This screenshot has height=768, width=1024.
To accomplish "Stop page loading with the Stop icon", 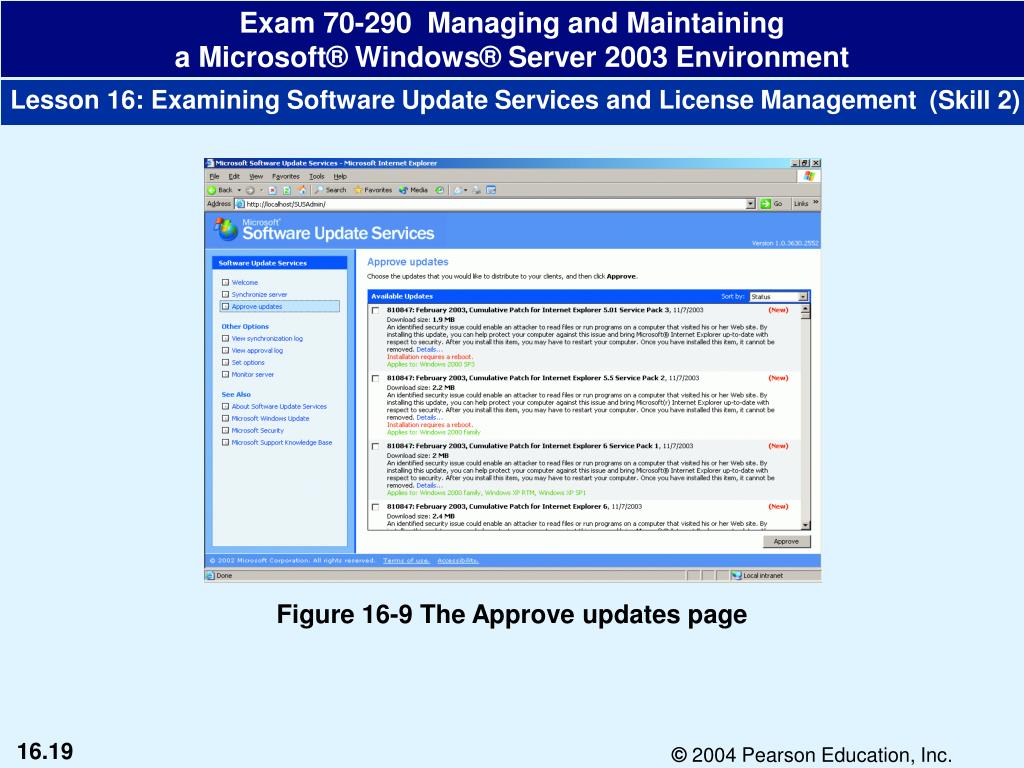I will [x=272, y=190].
